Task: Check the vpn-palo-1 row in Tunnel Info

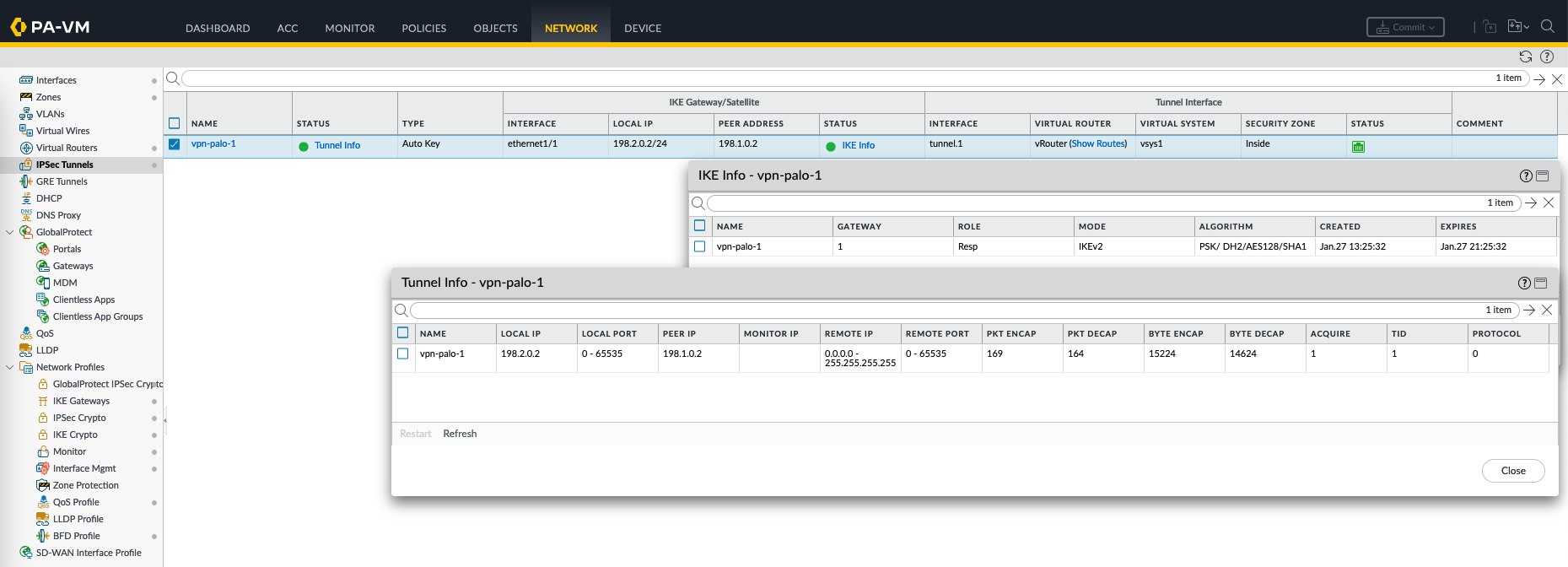Action: point(403,354)
